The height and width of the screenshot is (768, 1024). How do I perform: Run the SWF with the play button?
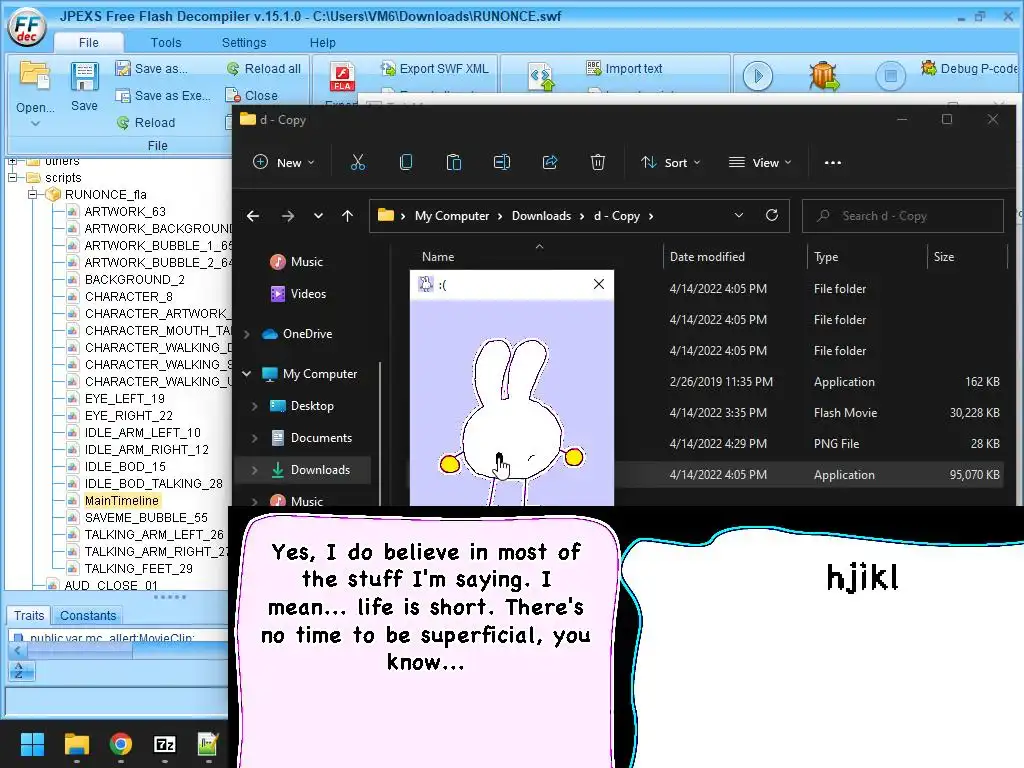coord(758,76)
